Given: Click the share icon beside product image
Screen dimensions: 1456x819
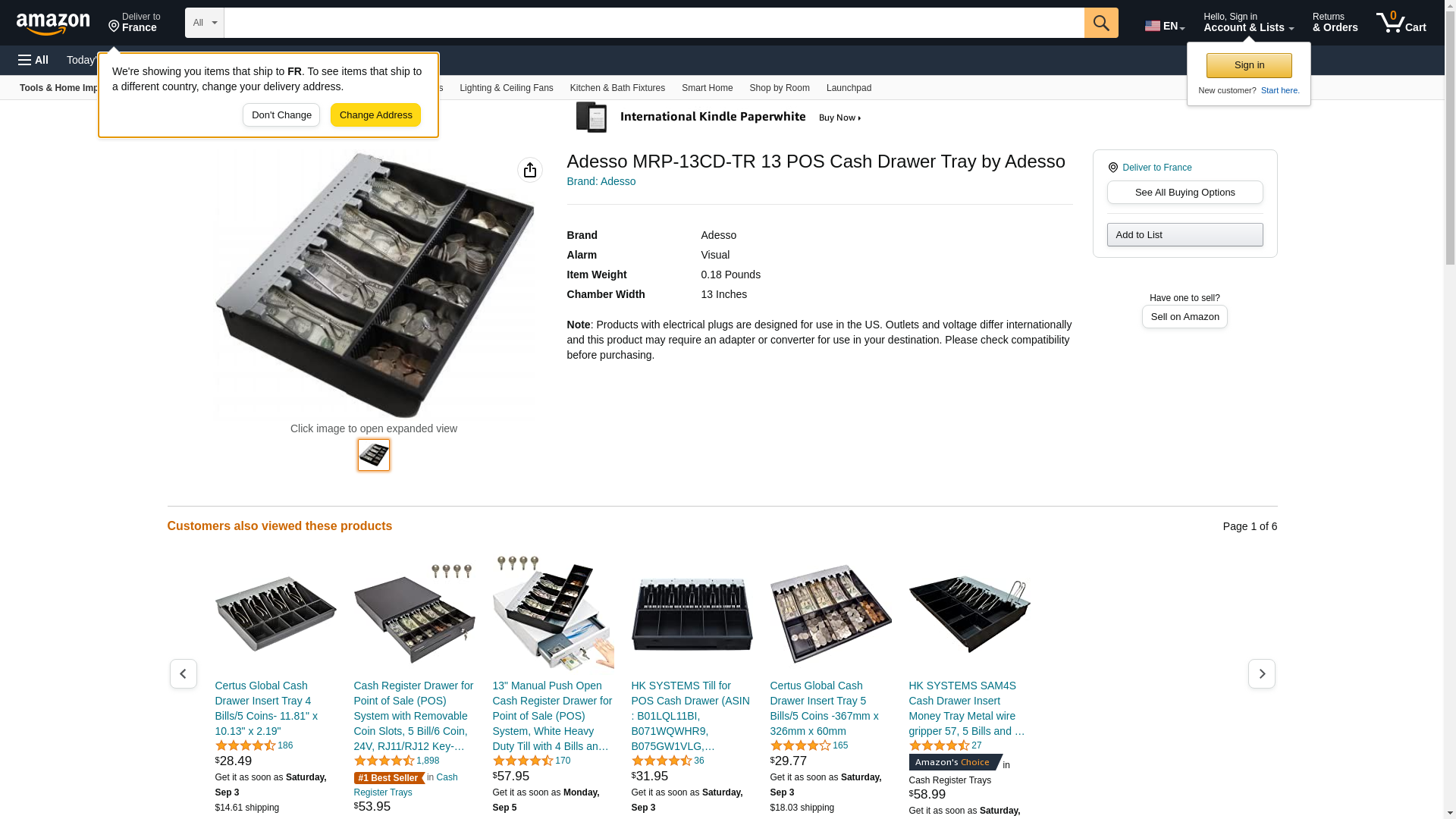Looking at the screenshot, I should [x=530, y=170].
